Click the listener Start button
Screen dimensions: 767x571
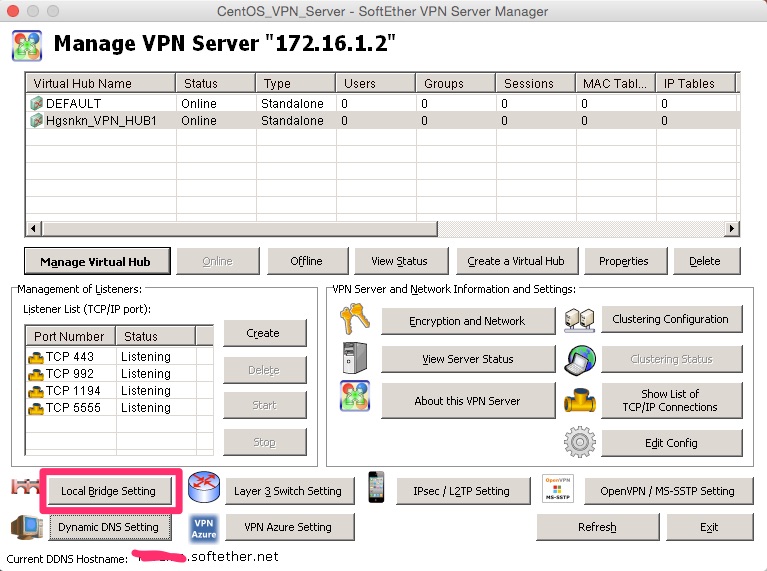265,405
